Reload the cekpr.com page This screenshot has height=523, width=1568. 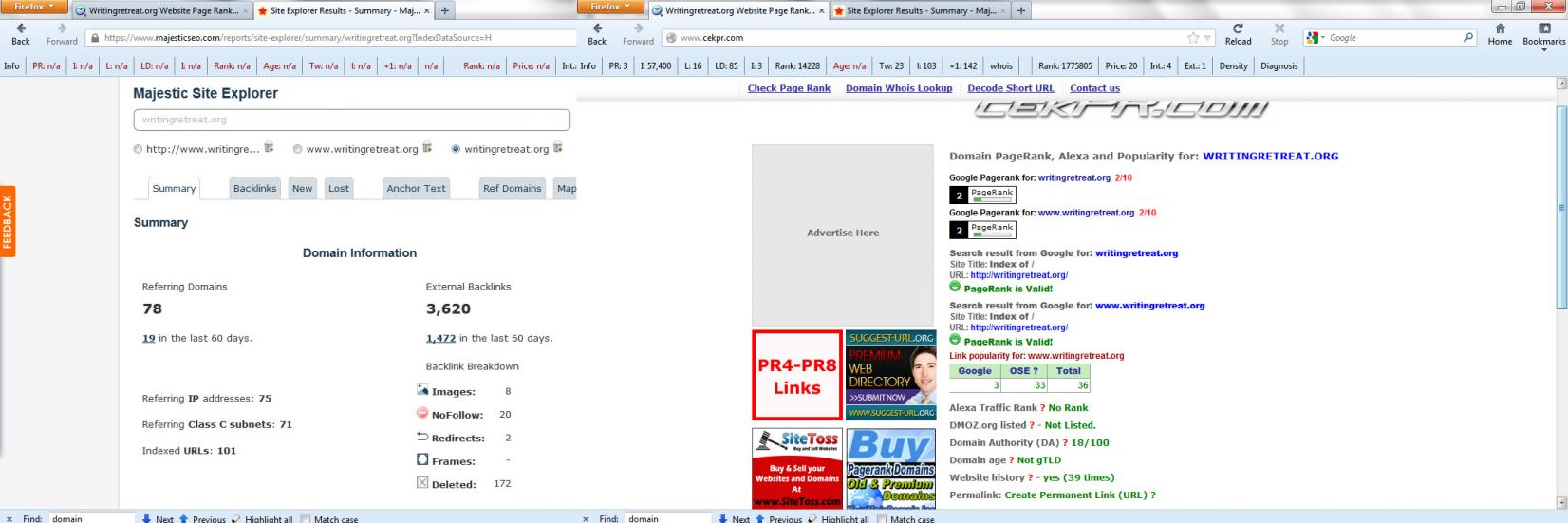pyautogui.click(x=1238, y=34)
